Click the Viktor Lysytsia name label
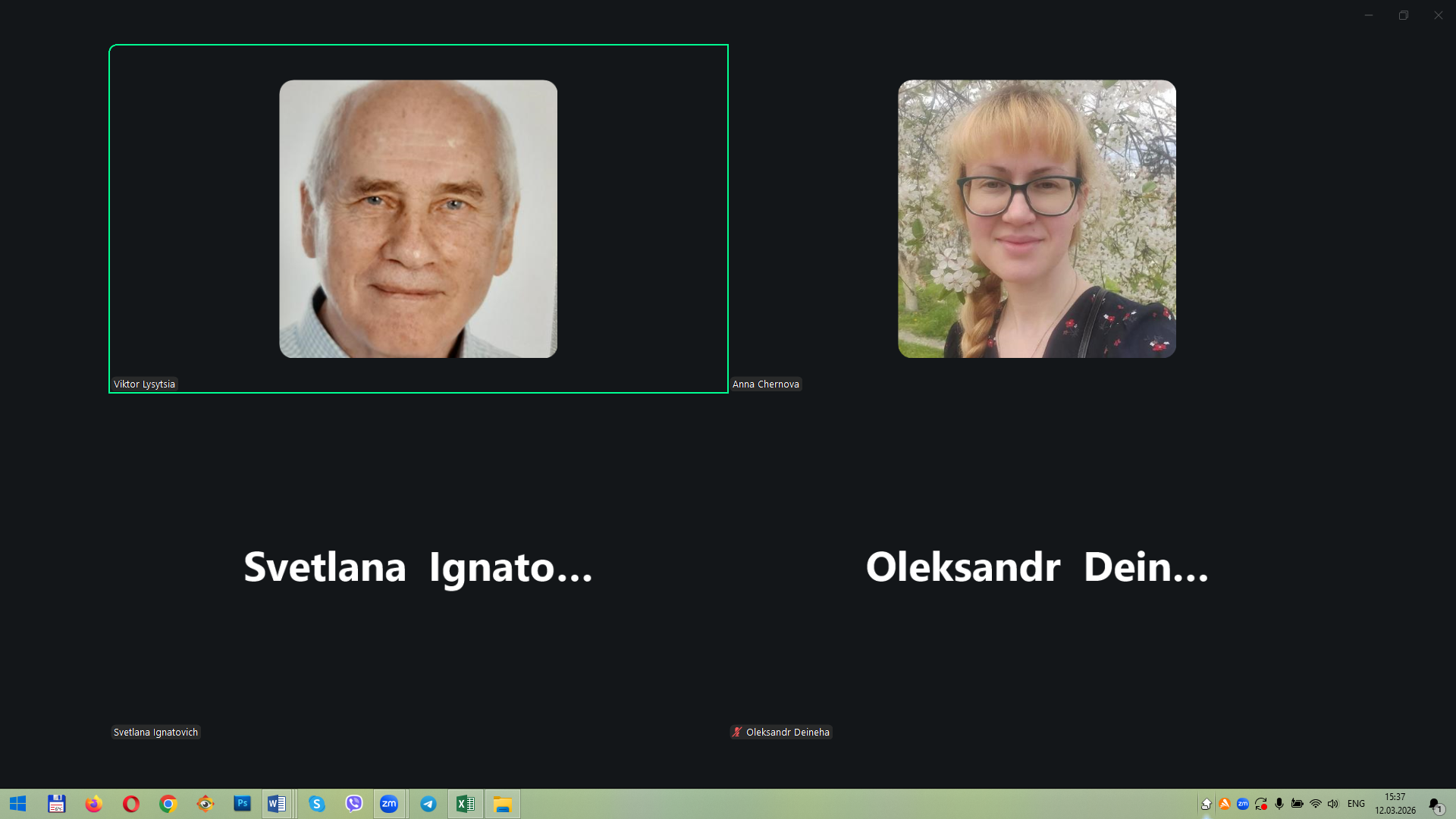 click(x=144, y=384)
